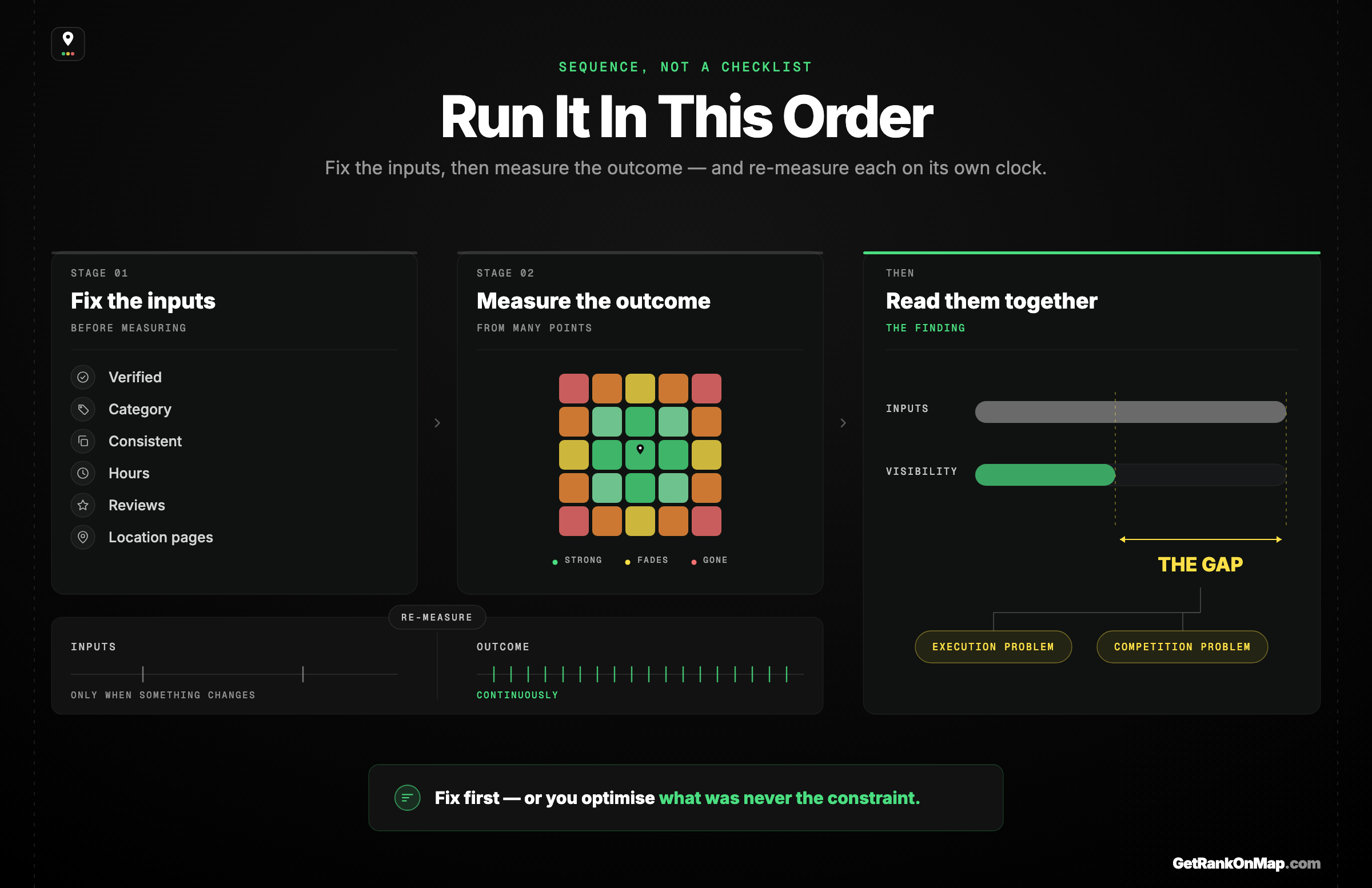
Task: Click the Hours clock icon
Action: pos(83,473)
